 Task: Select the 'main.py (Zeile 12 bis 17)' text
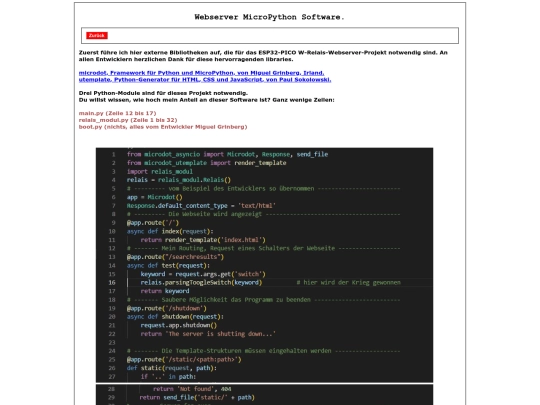click(117, 113)
